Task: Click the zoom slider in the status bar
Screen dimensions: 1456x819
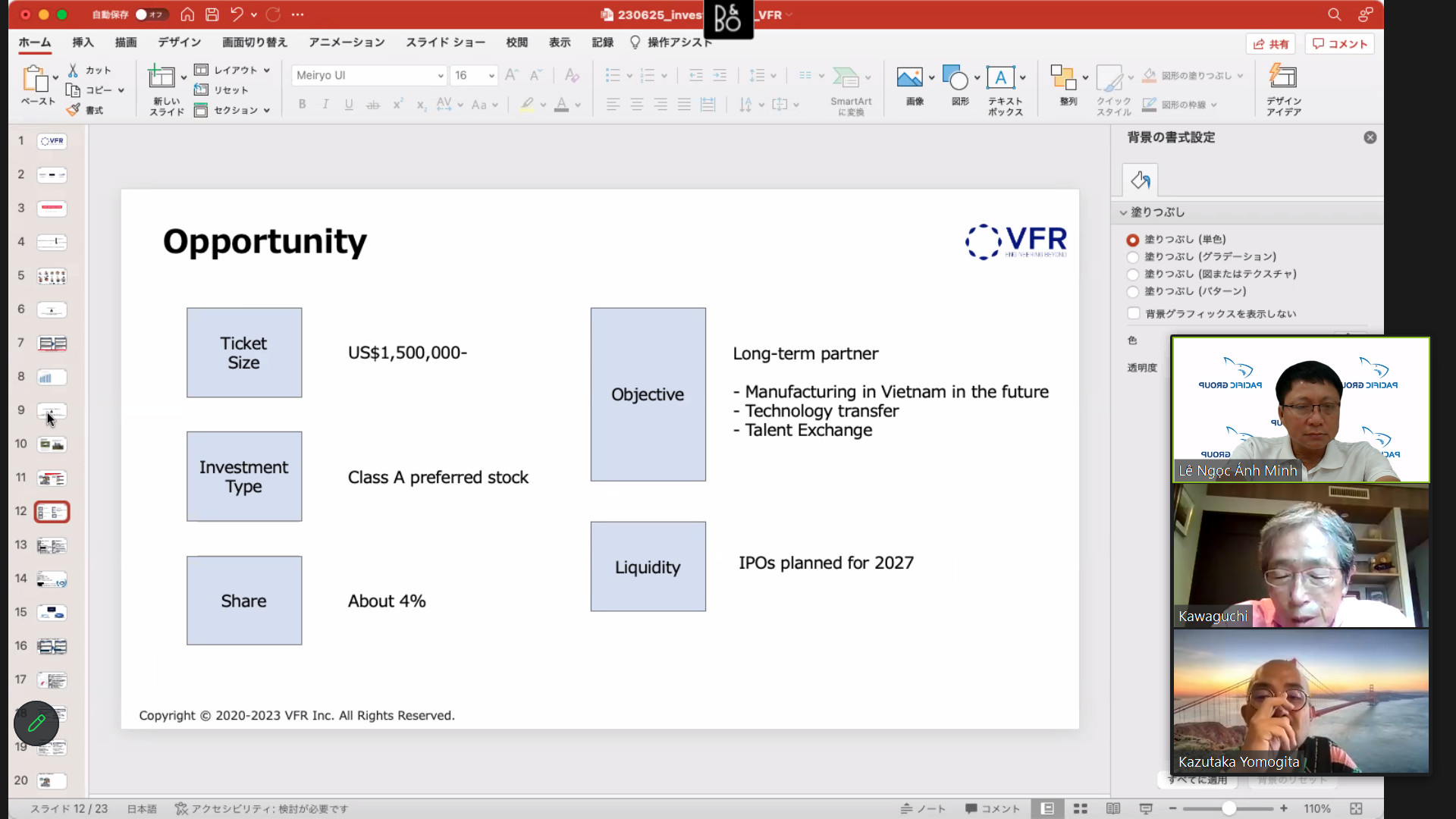Action: coord(1228,809)
